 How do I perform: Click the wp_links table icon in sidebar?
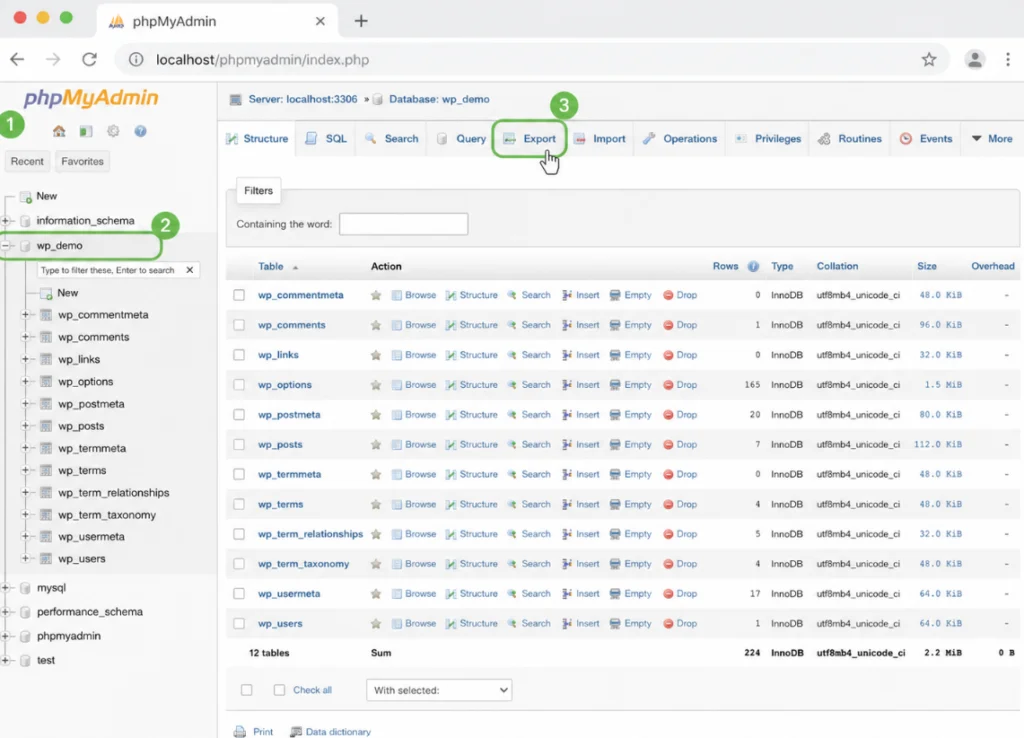coord(46,359)
